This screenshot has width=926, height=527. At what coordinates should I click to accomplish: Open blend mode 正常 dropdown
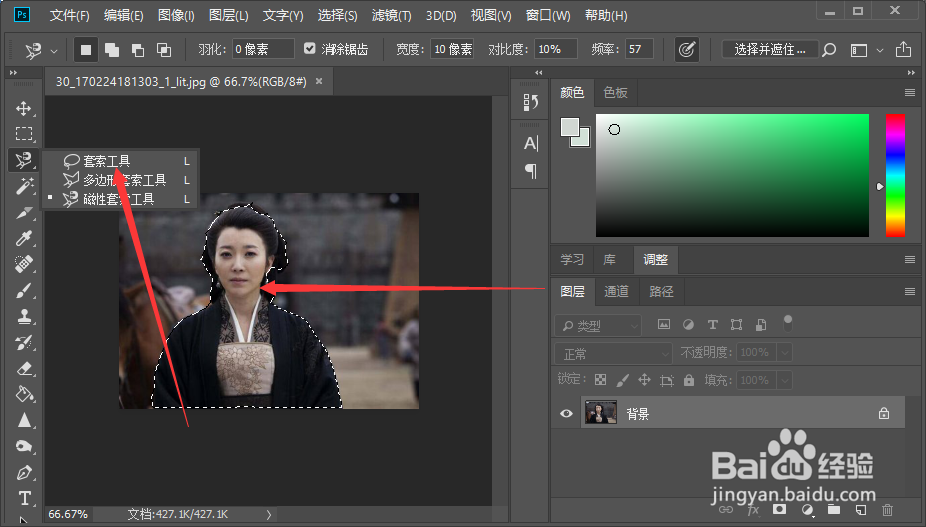[613, 353]
